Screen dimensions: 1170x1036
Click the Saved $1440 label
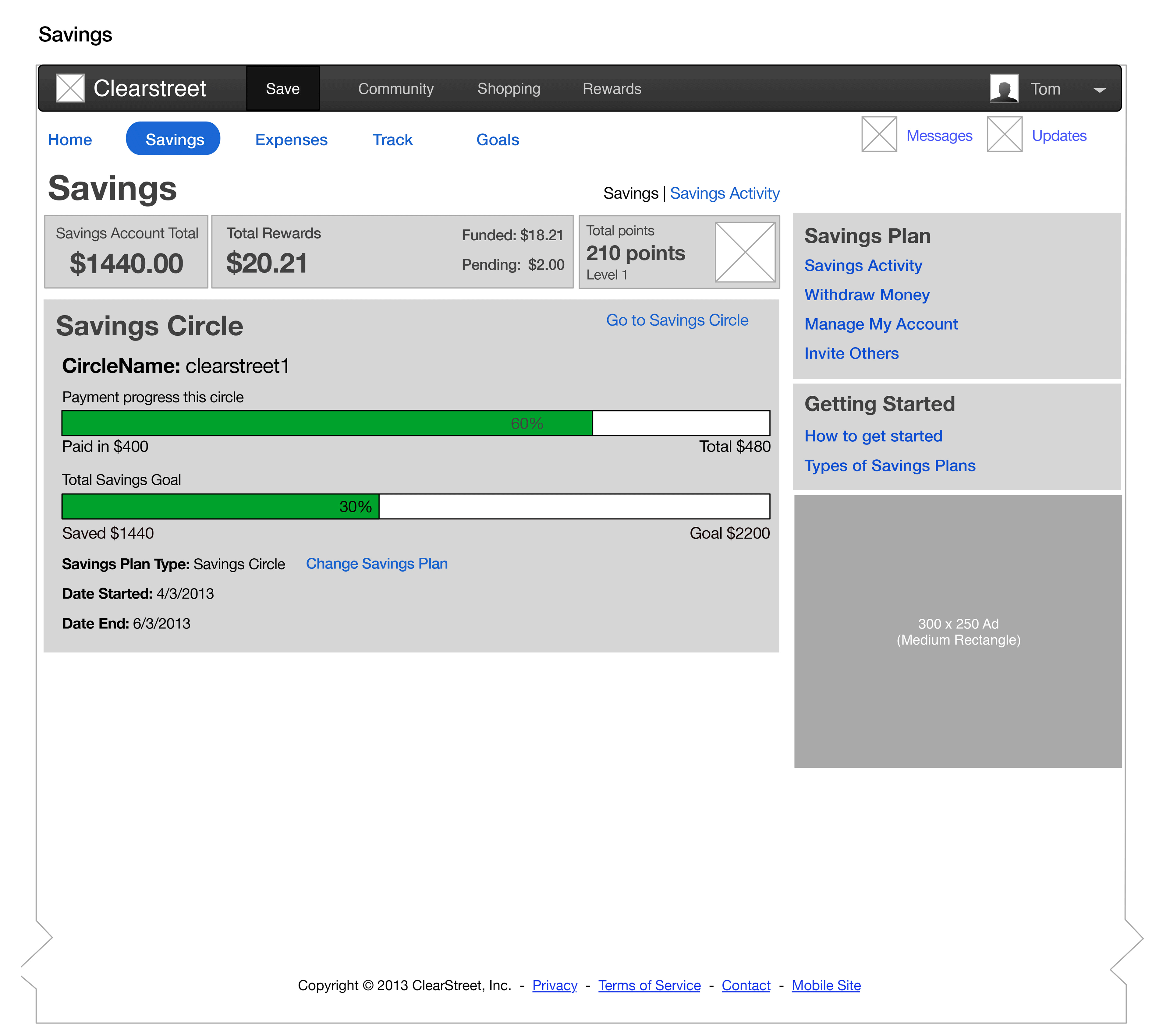coord(108,533)
